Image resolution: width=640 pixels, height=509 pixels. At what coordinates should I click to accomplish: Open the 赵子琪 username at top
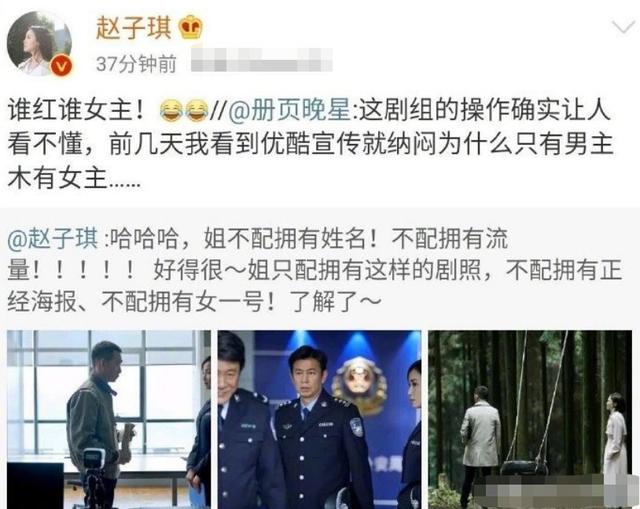[x=134, y=27]
